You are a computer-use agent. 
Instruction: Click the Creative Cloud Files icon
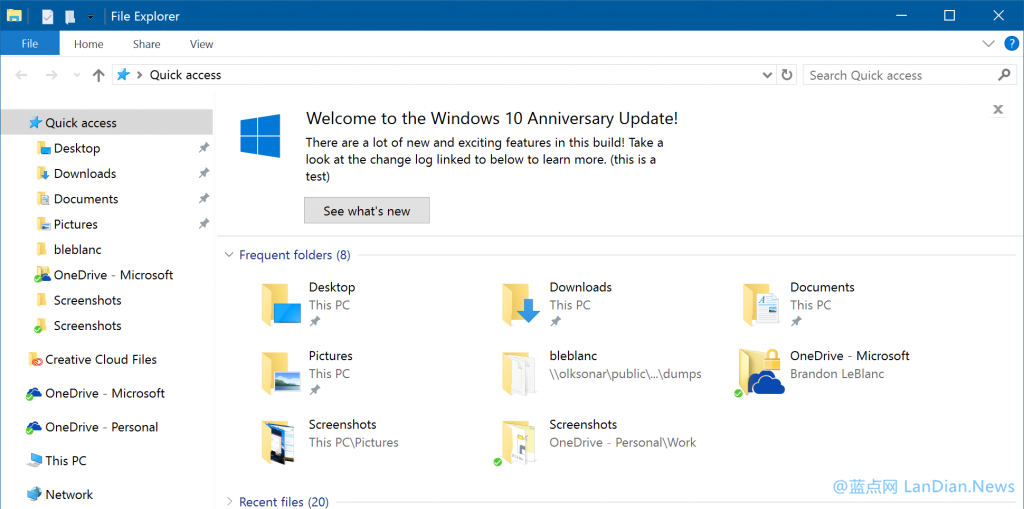[x=35, y=359]
